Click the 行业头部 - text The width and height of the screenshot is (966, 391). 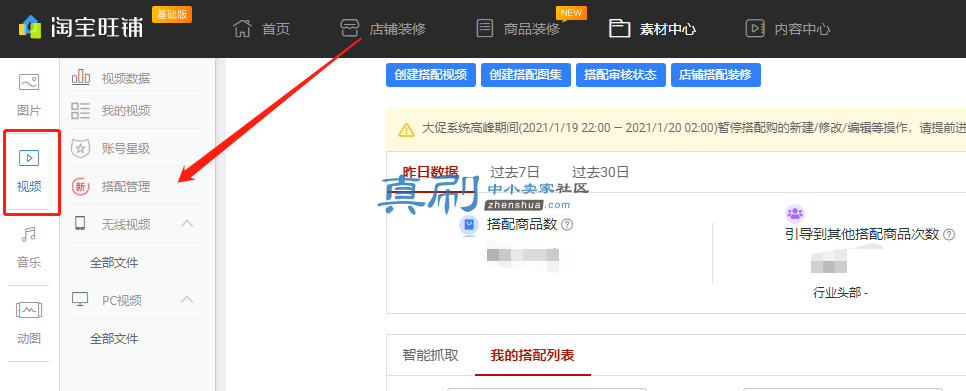(x=840, y=293)
